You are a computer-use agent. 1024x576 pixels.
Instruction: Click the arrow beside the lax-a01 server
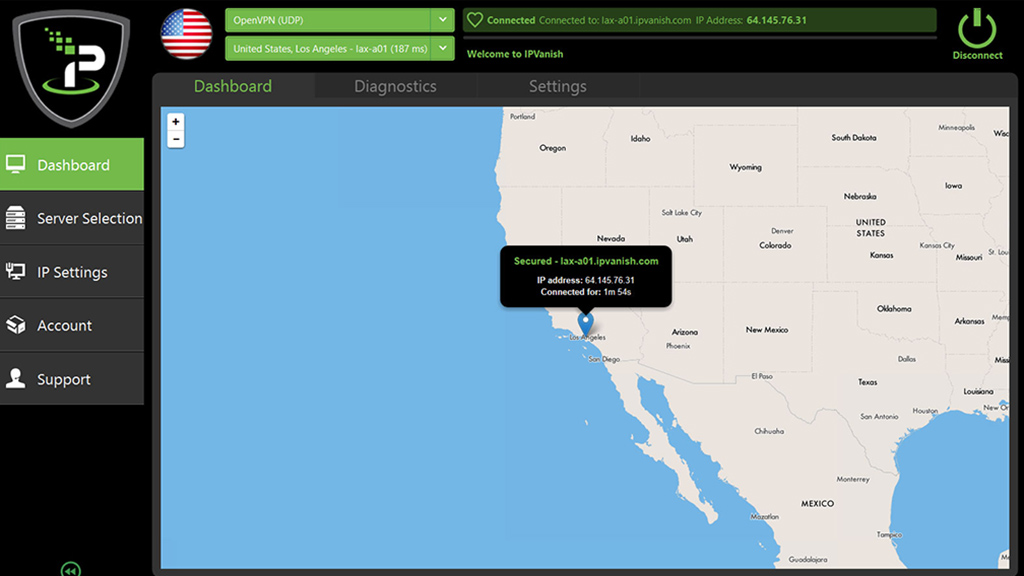click(443, 48)
